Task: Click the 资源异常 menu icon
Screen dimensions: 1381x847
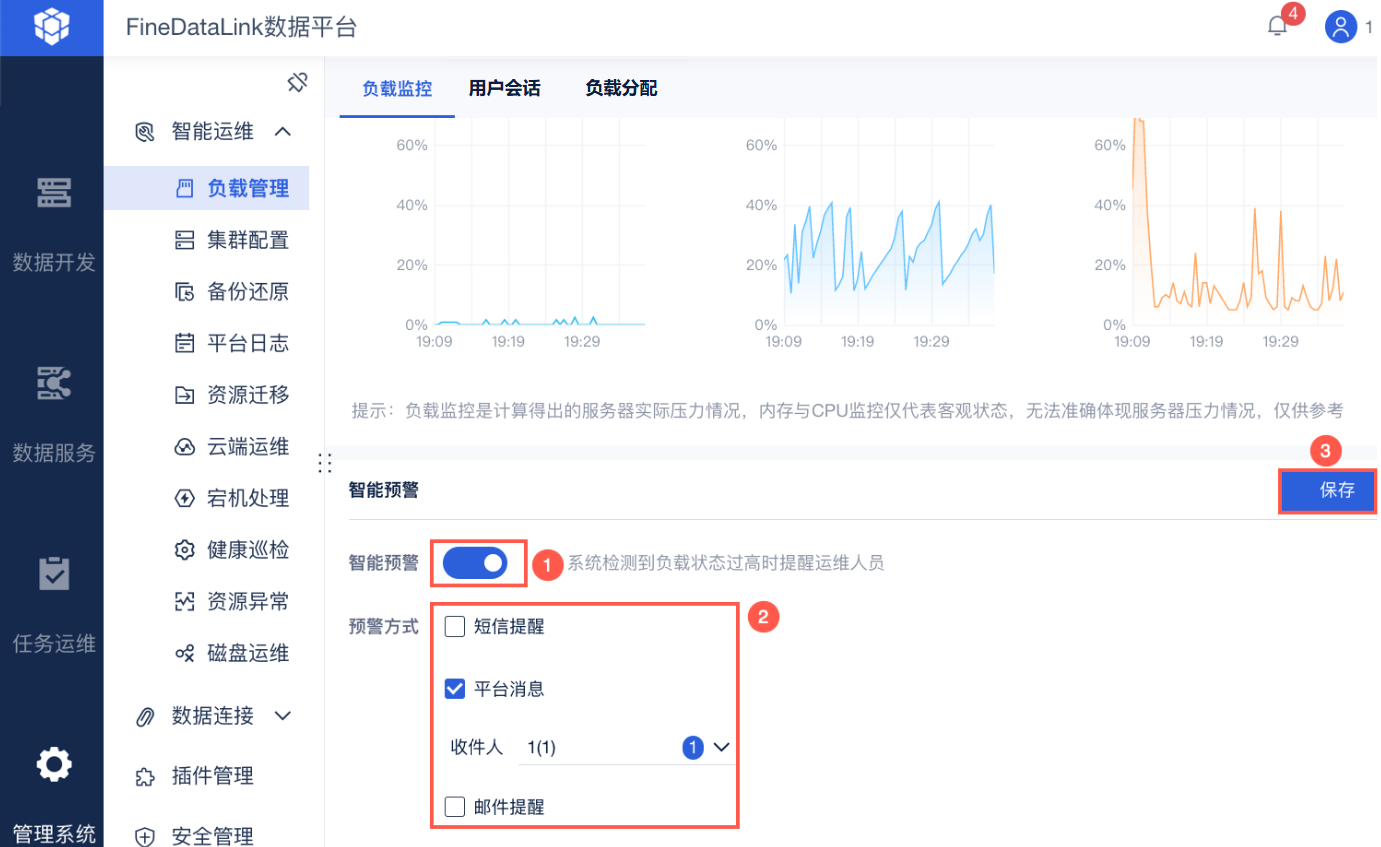Action: [x=184, y=602]
